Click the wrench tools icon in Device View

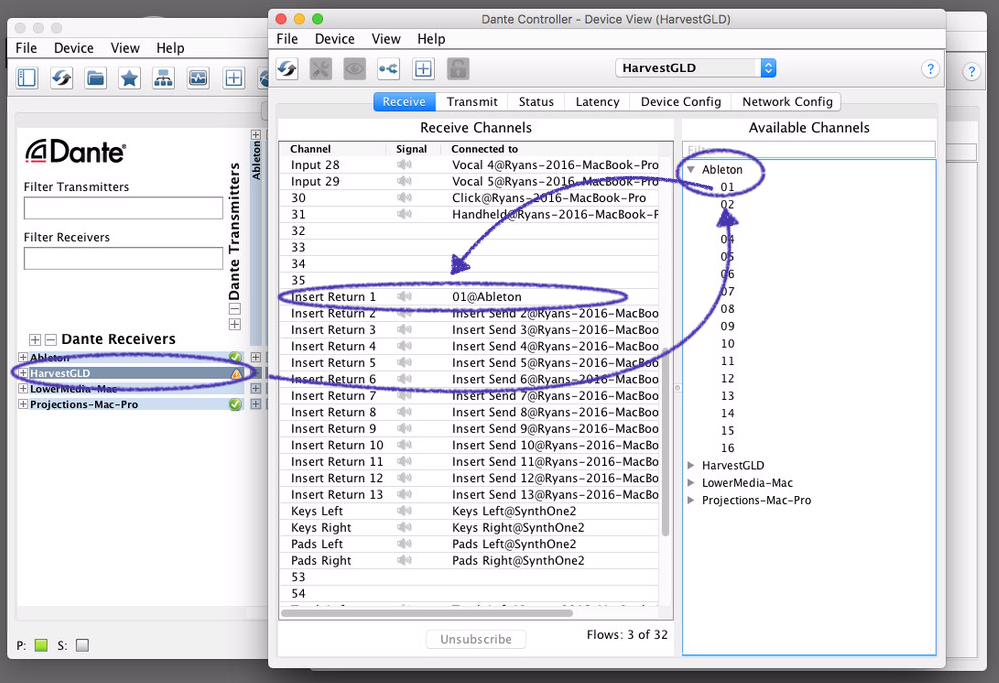(x=321, y=68)
